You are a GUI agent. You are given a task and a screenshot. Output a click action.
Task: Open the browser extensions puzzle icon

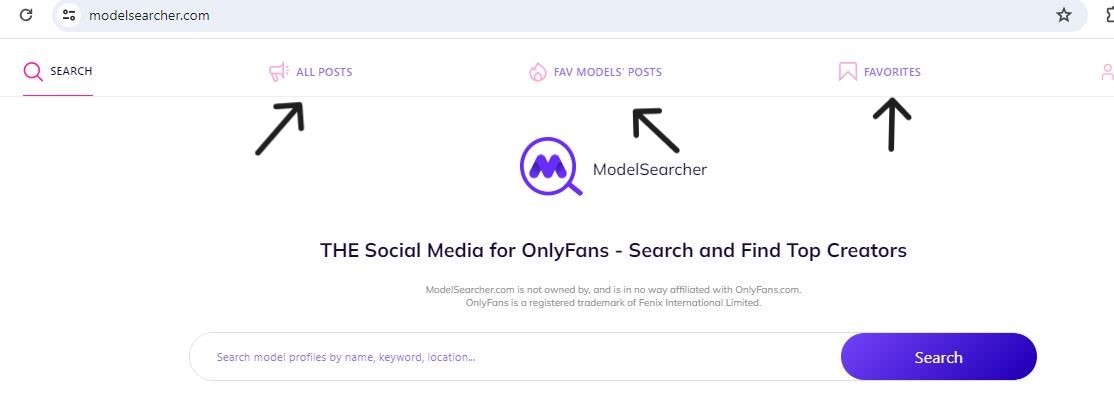(x=1106, y=15)
